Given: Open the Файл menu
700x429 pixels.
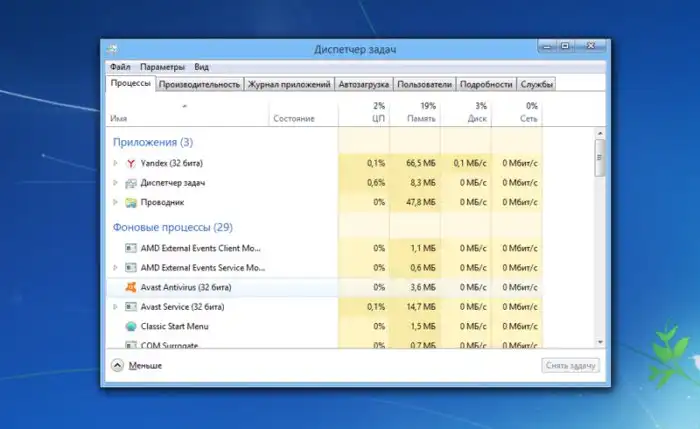Looking at the screenshot, I should coord(119,67).
